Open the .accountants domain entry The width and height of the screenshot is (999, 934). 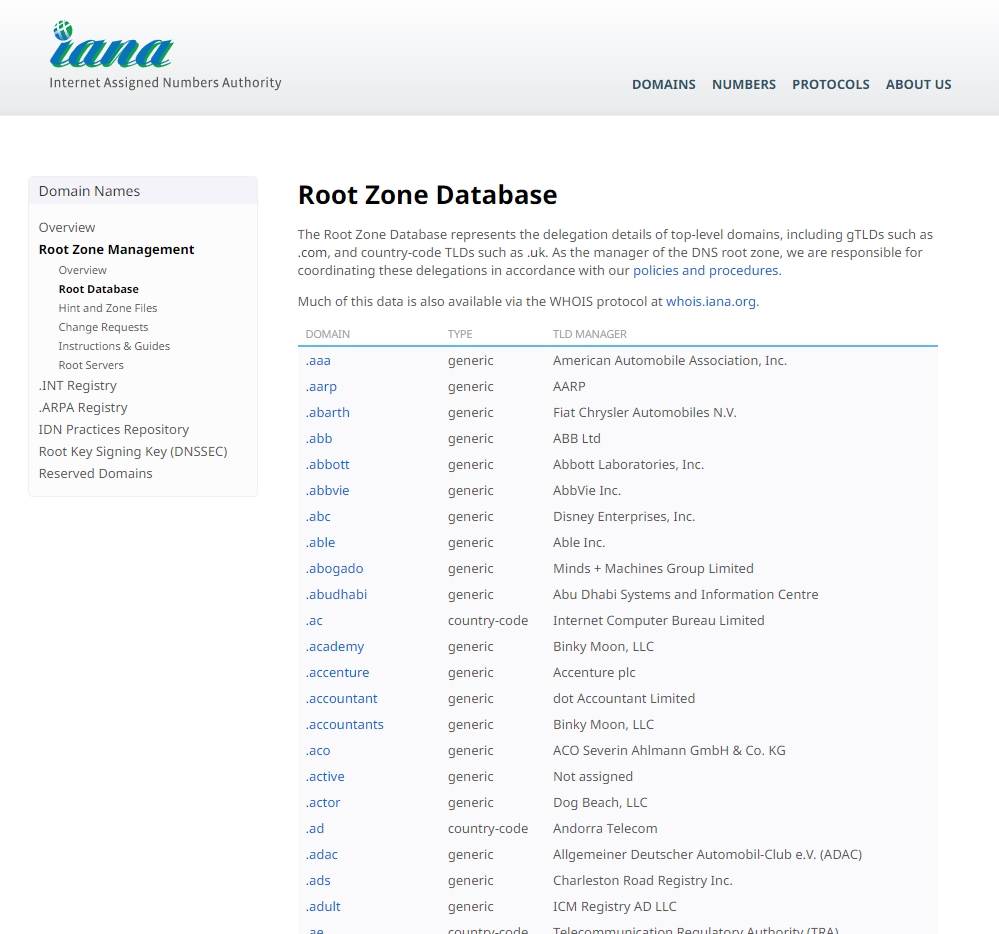click(345, 725)
